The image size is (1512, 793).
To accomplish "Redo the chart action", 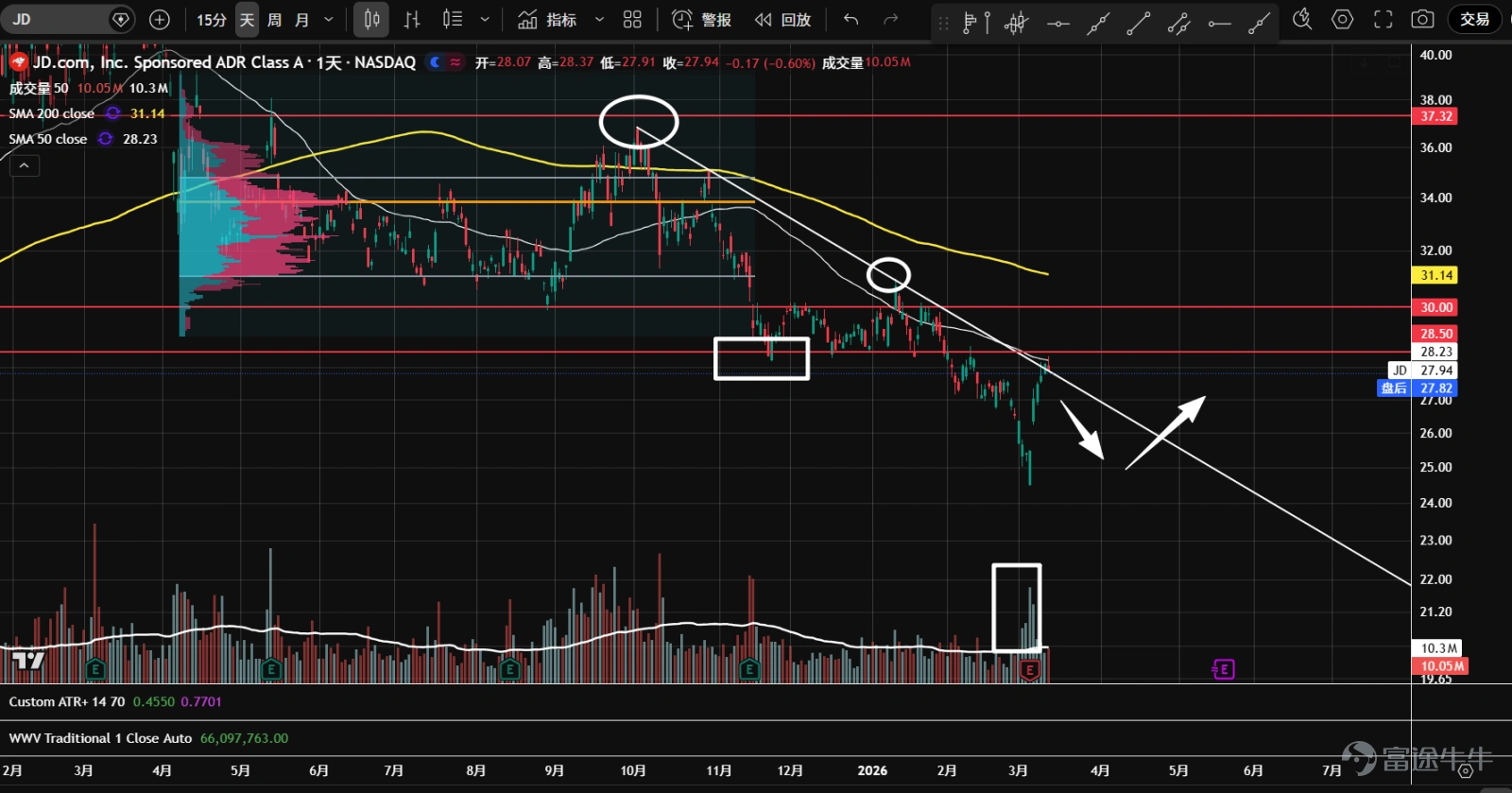I will click(890, 19).
